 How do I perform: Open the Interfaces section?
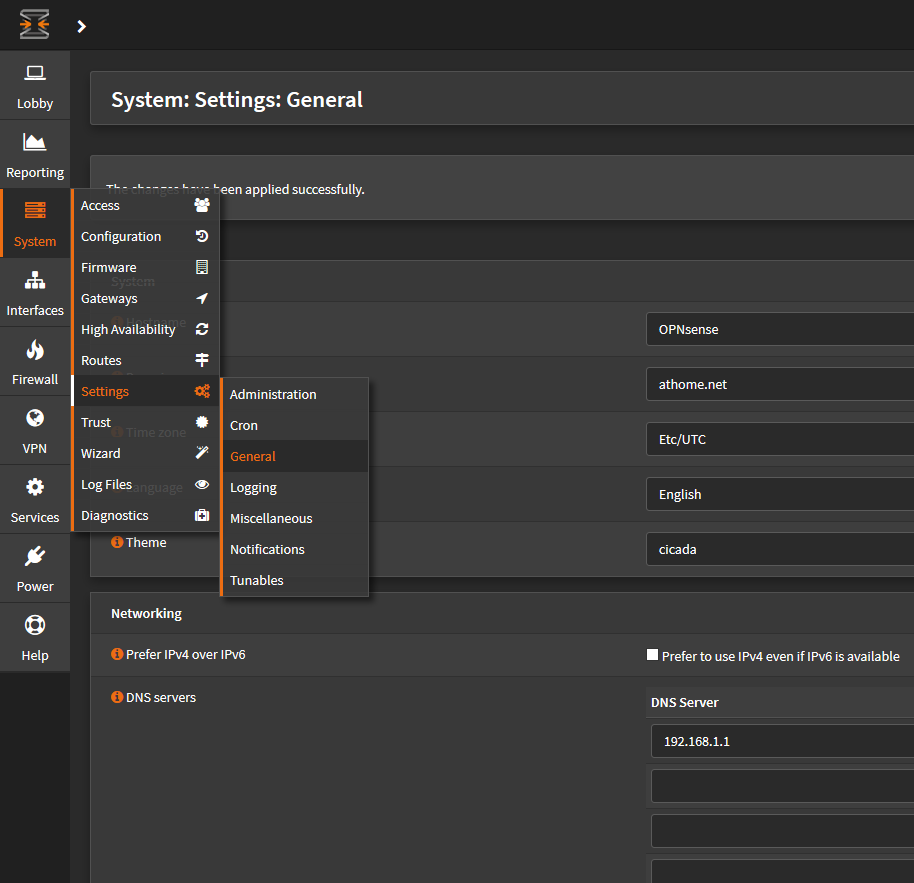[35, 293]
